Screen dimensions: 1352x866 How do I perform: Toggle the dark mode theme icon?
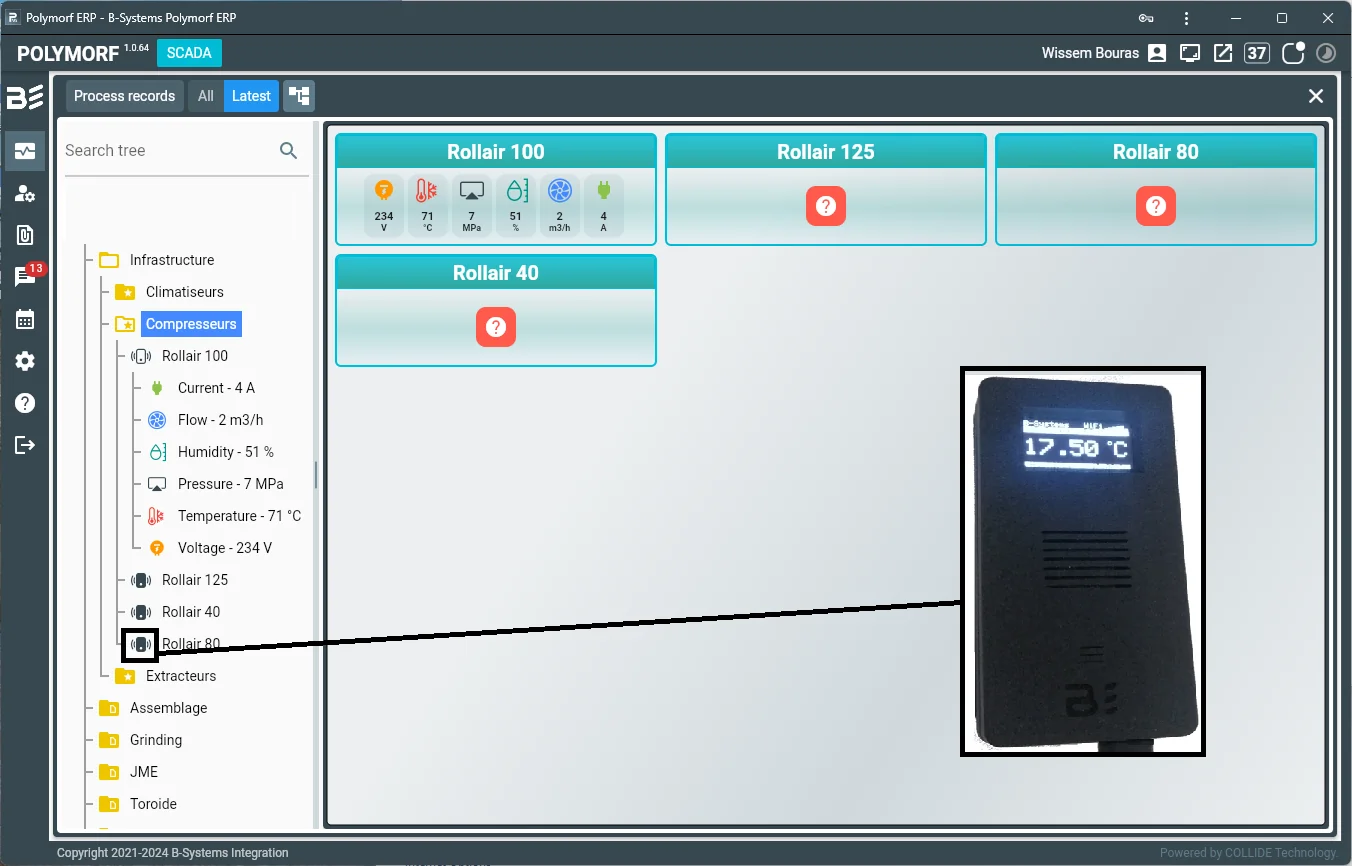(1326, 53)
